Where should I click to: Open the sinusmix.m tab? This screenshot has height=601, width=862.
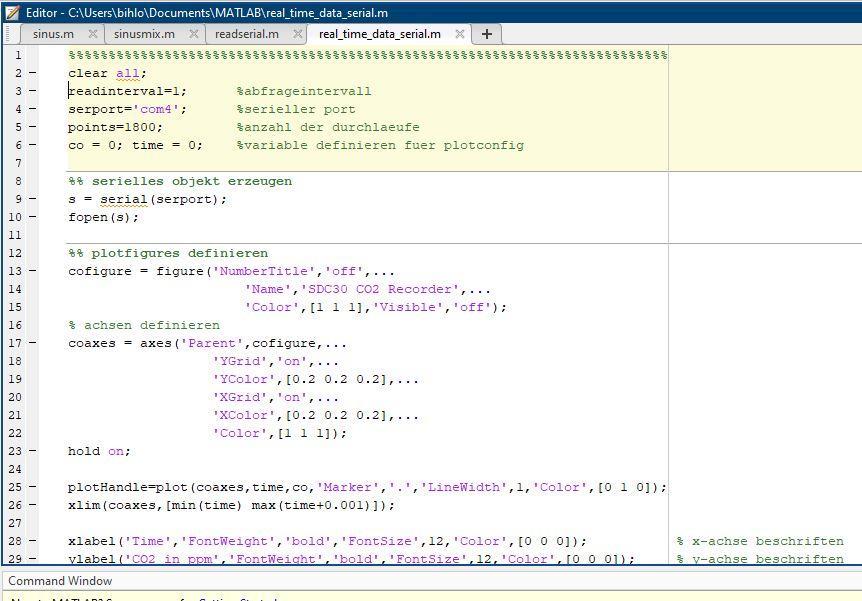coord(144,34)
